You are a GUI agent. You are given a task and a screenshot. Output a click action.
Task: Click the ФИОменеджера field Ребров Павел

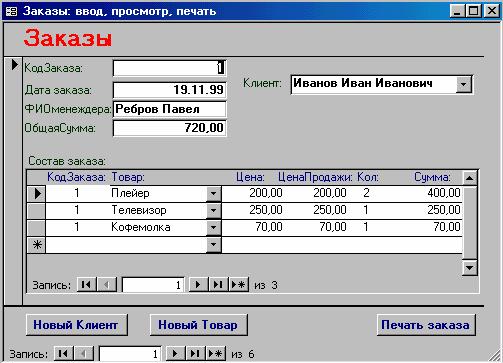point(169,109)
